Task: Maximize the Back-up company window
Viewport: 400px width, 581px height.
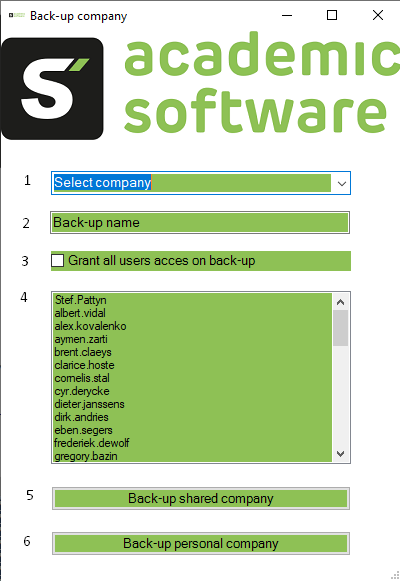Action: click(x=332, y=16)
